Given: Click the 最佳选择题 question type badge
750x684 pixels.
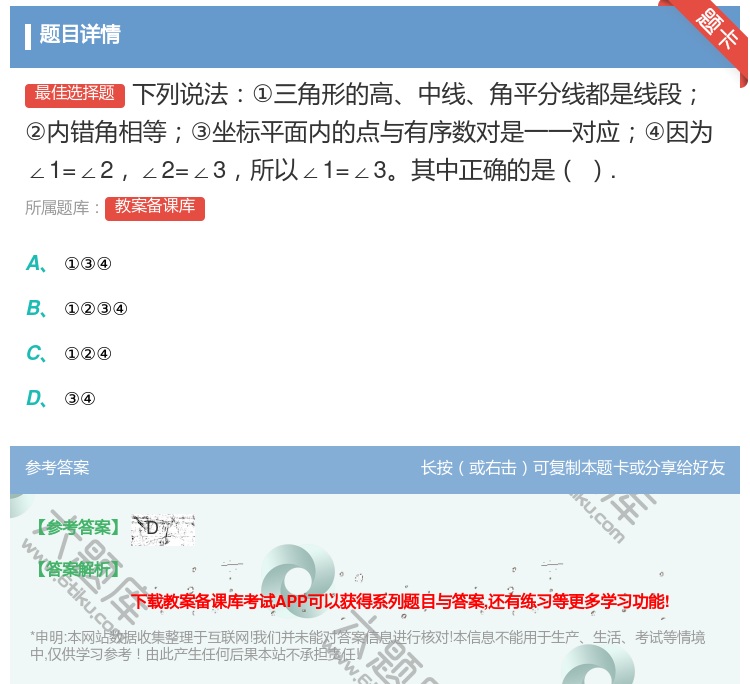Looking at the screenshot, I should (75, 94).
